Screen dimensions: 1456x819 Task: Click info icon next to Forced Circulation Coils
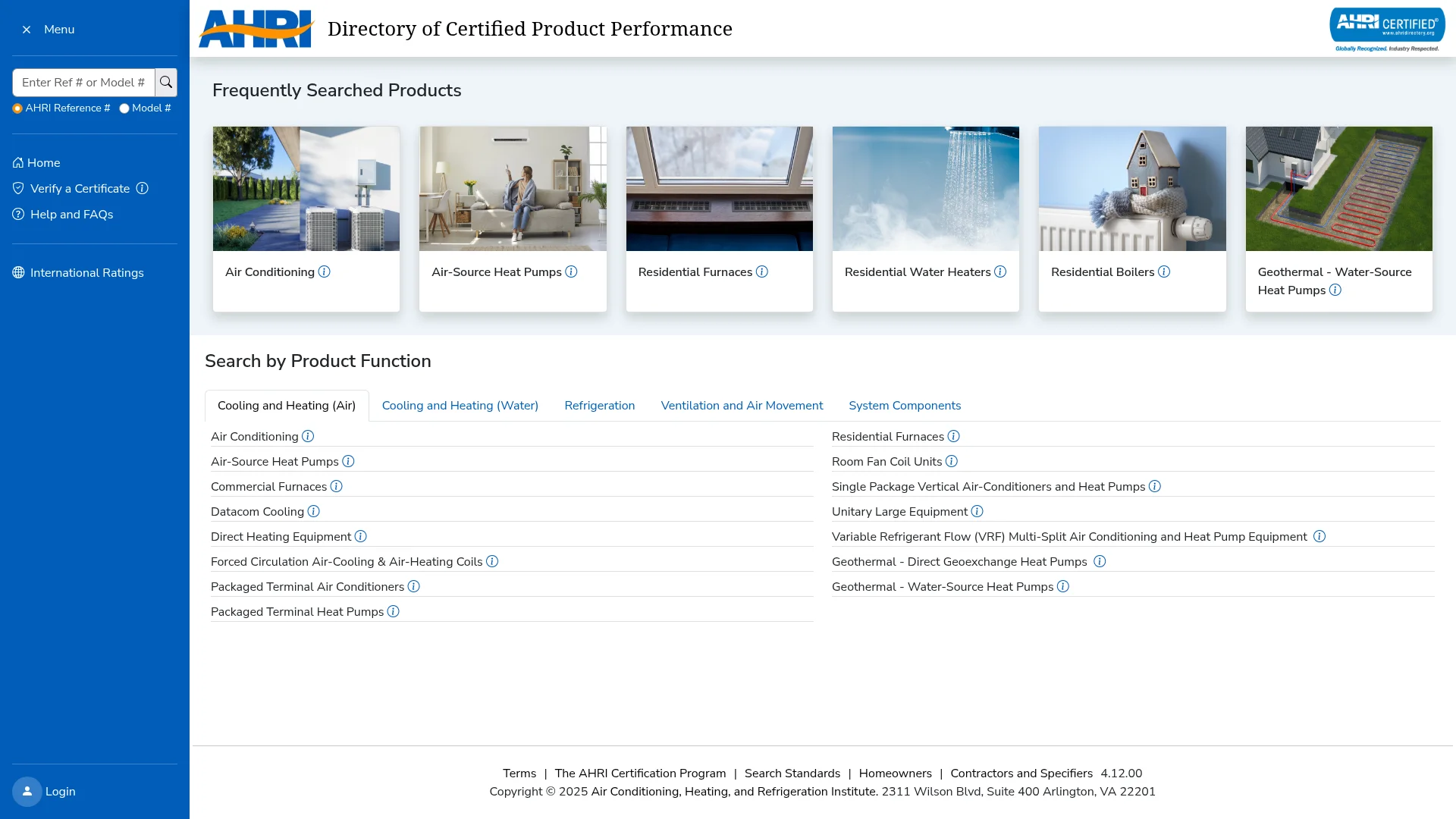tap(492, 561)
